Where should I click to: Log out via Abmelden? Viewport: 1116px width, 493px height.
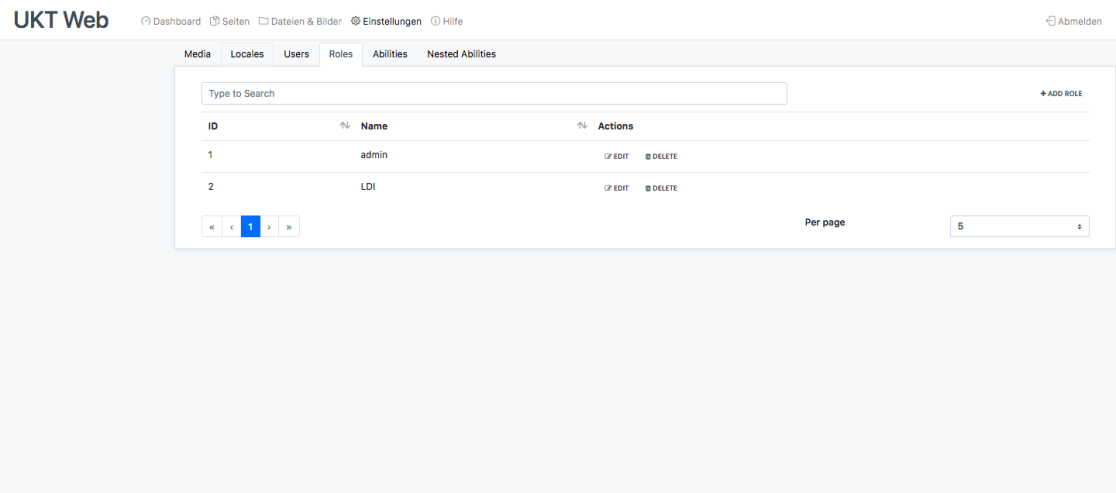pyautogui.click(x=1073, y=21)
